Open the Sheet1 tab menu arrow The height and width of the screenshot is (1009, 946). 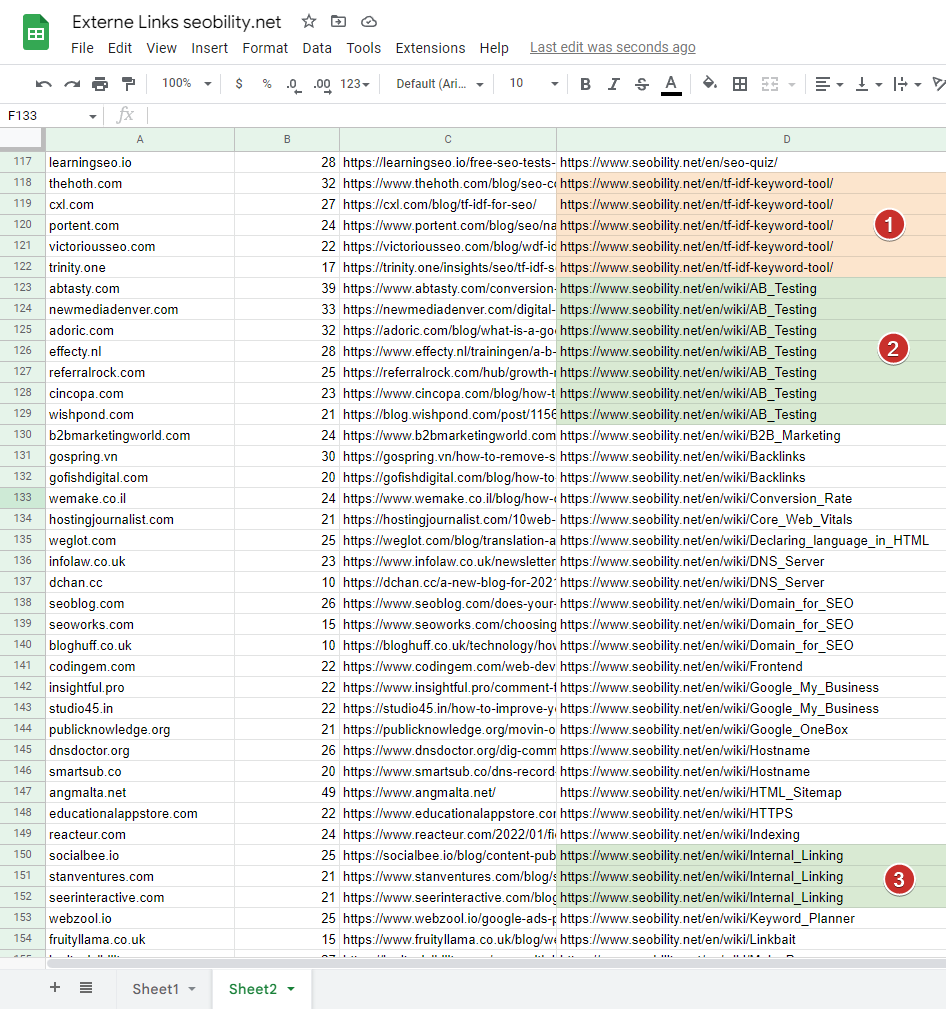pyautogui.click(x=192, y=989)
